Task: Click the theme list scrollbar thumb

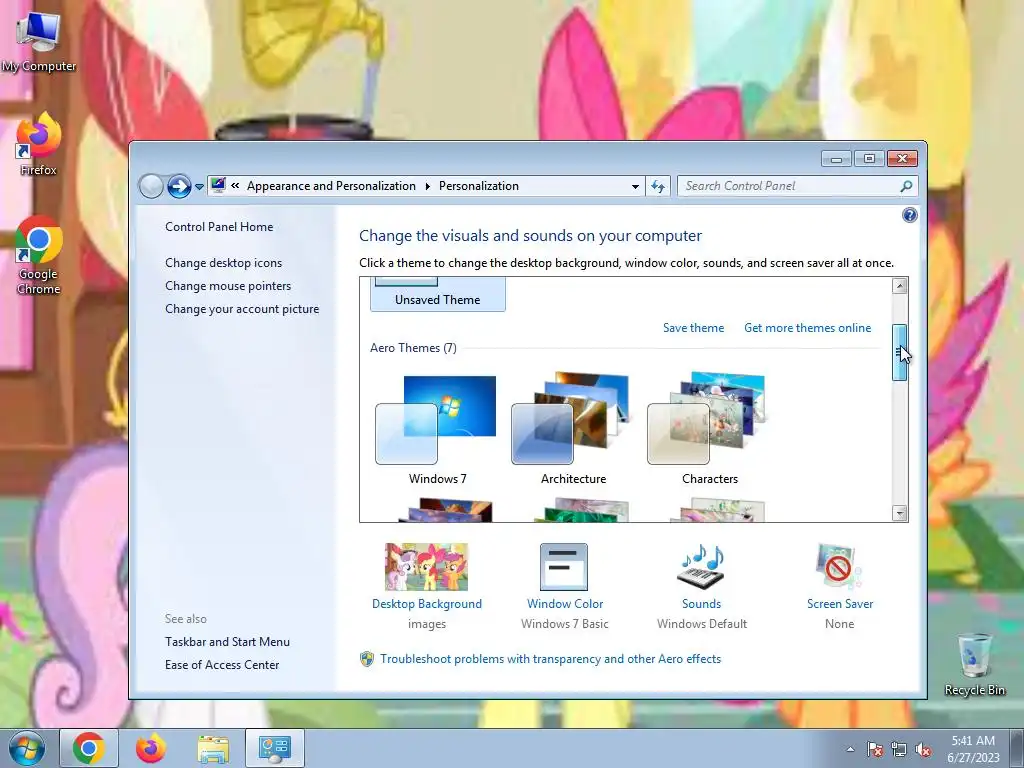Action: [x=899, y=353]
